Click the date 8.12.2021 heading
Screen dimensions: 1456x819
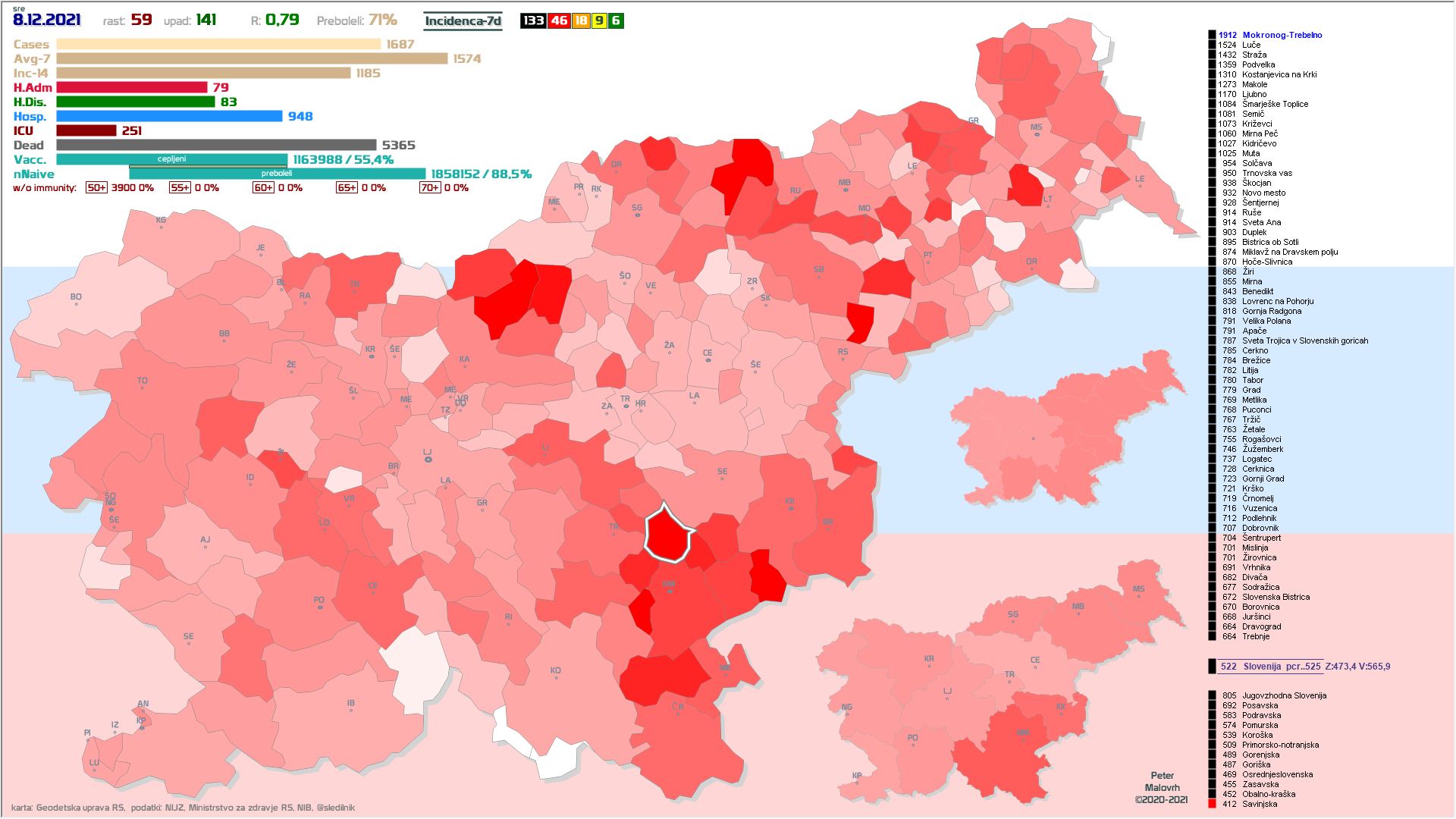point(47,20)
